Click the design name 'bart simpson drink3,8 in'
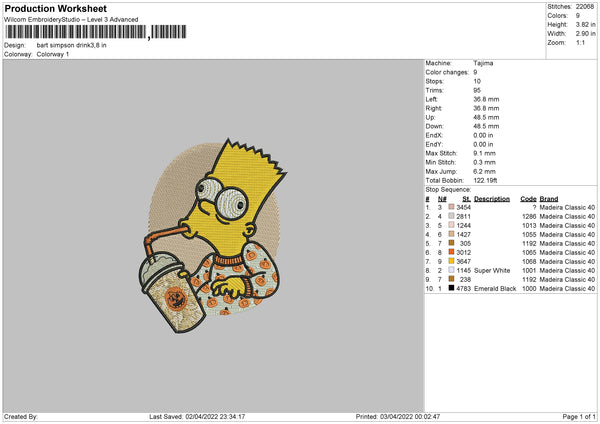Screen dimensions: 600x424 [72, 45]
